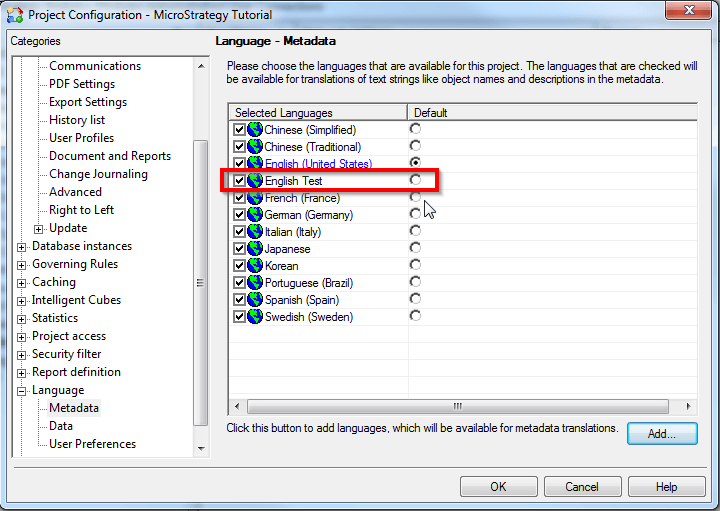Uncheck the German (Germany) language checkbox

pos(239,214)
